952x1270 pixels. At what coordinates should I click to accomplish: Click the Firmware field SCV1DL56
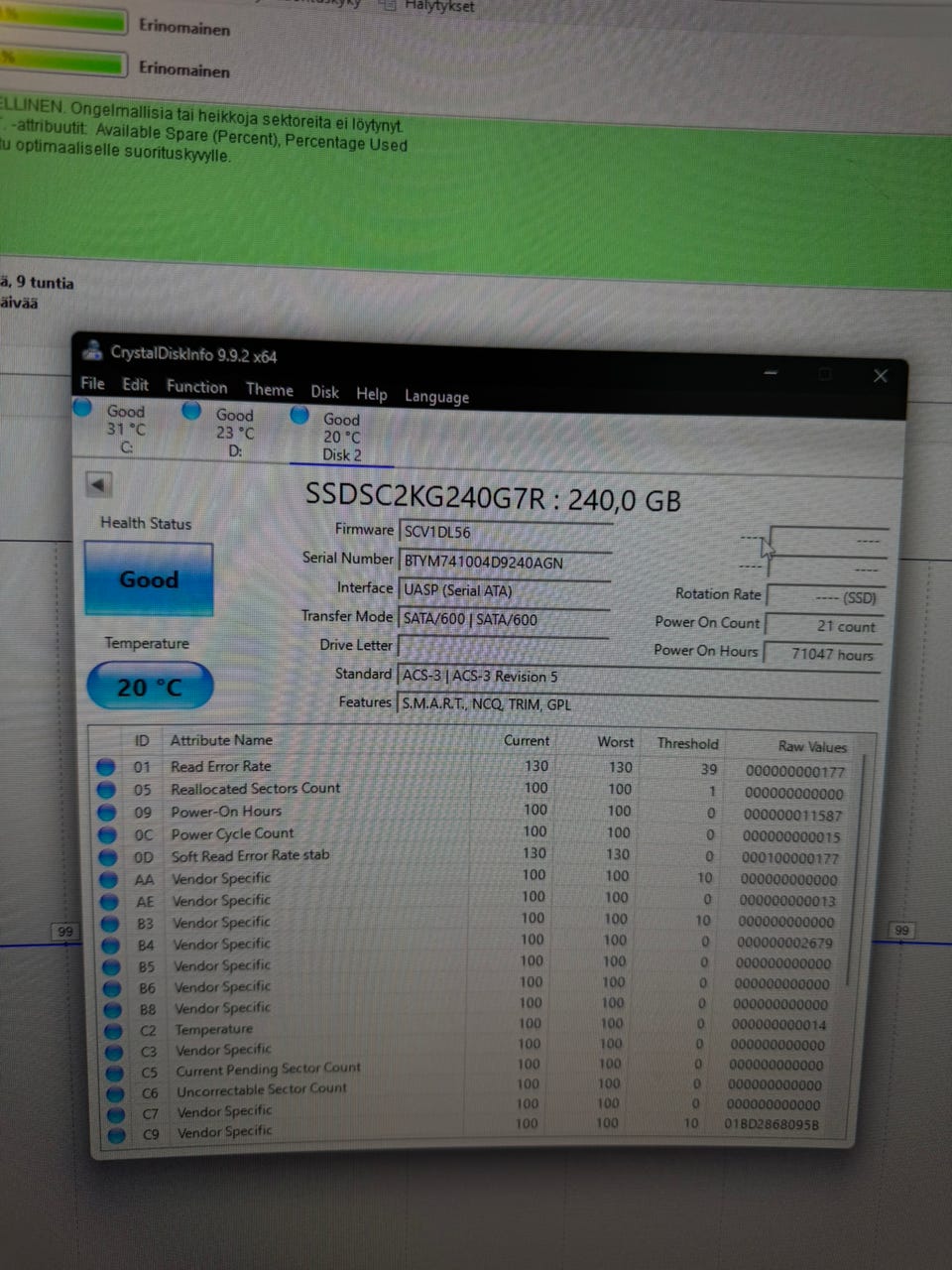click(505, 532)
